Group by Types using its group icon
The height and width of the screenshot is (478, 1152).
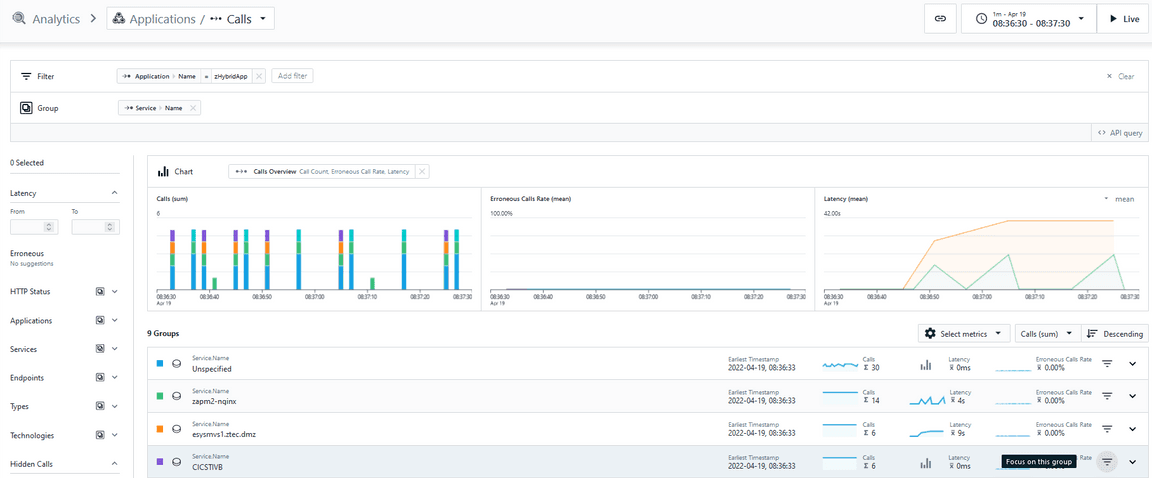coord(100,407)
